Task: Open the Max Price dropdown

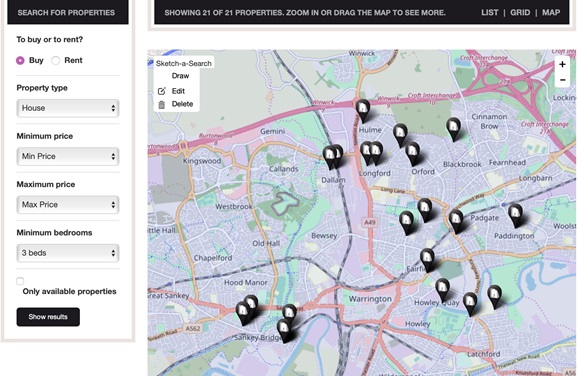Action: (x=68, y=205)
